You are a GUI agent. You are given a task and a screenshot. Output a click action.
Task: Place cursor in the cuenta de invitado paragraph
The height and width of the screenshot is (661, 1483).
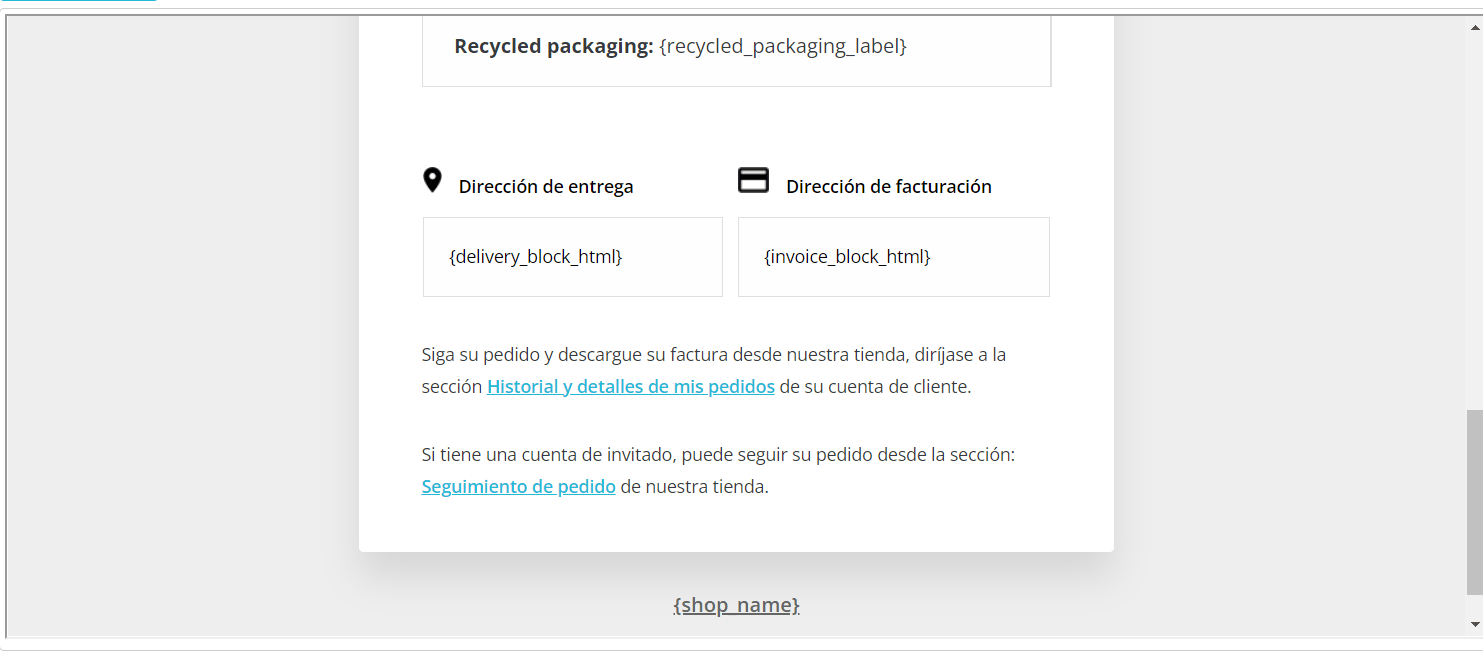click(x=718, y=471)
